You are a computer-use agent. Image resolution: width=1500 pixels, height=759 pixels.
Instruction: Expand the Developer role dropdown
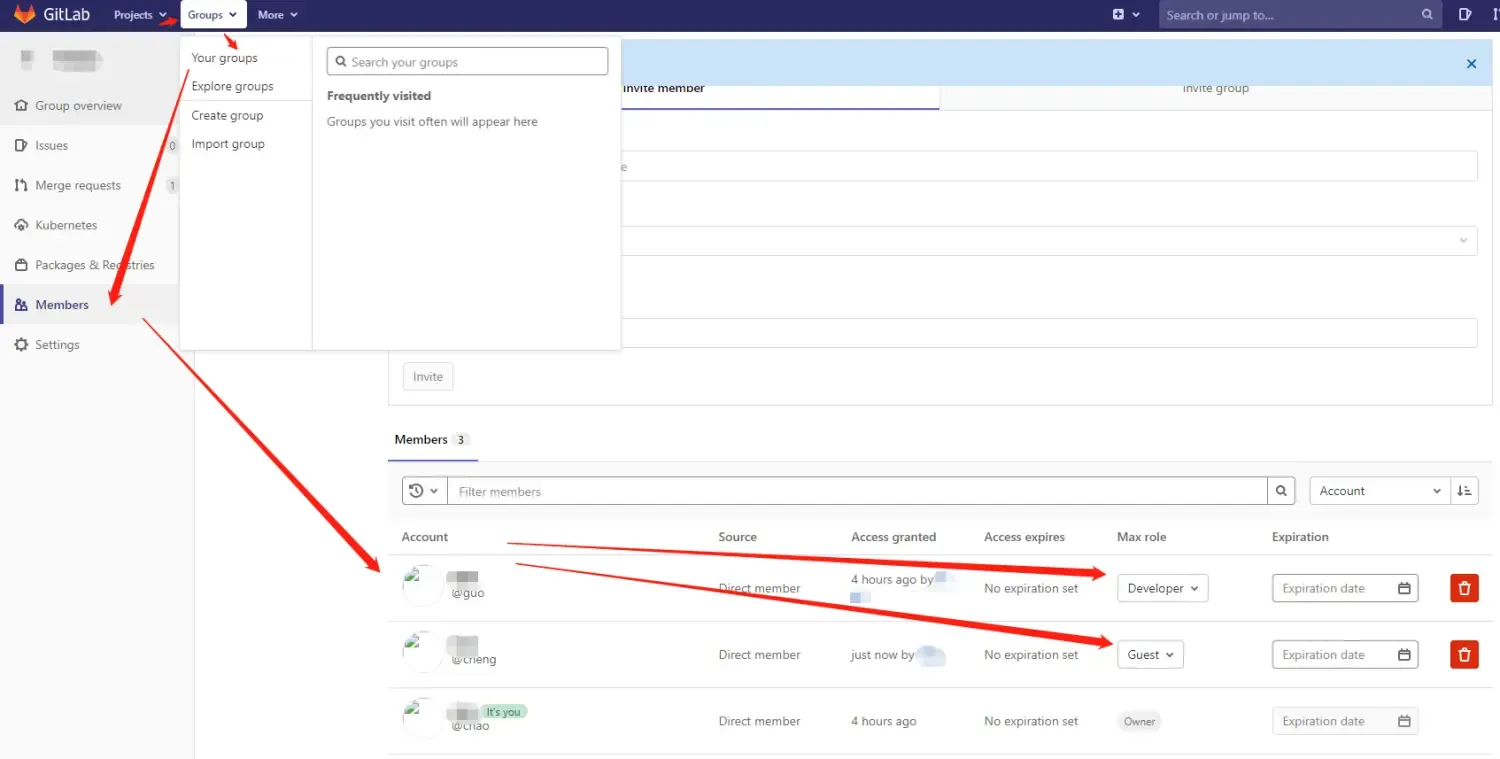pos(1162,588)
